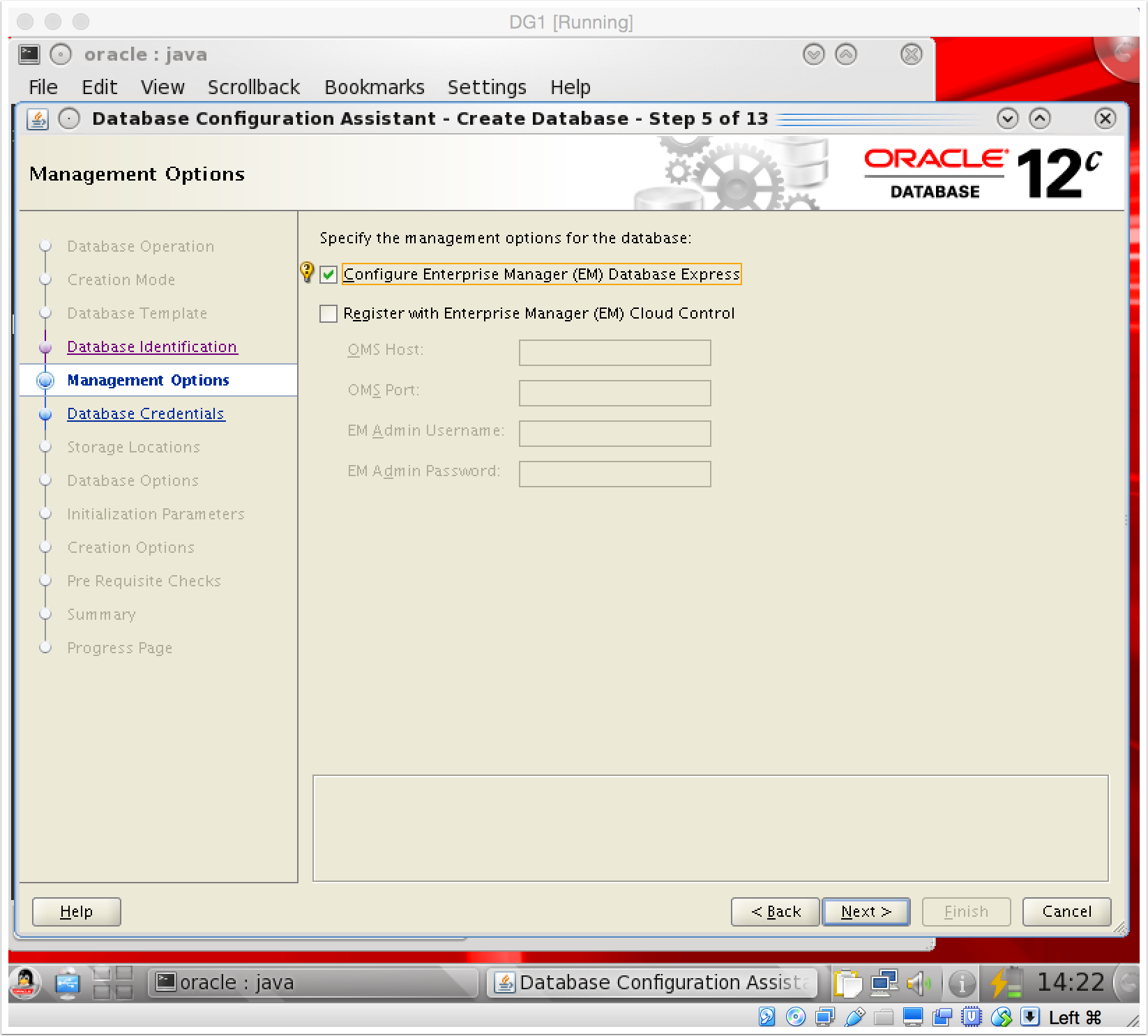This screenshot has width=1148, height=1036.
Task: Click the clipboard tray icon
Action: click(x=848, y=983)
